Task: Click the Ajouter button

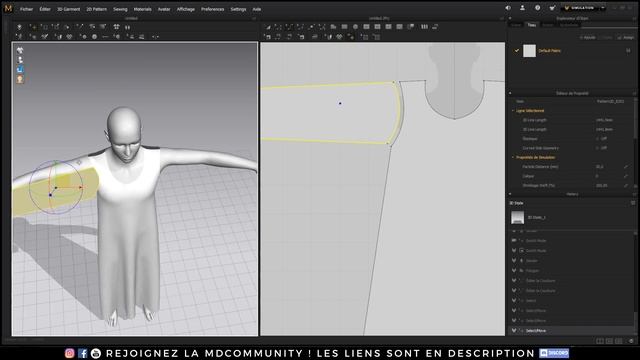Action: click(x=588, y=38)
